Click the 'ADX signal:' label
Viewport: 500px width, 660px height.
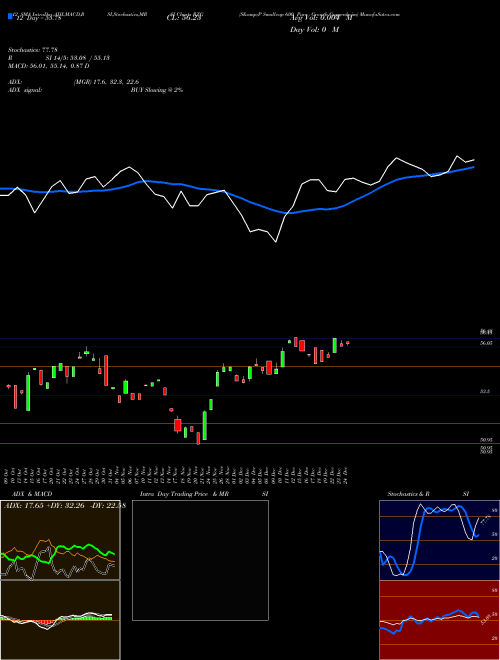tap(25, 90)
